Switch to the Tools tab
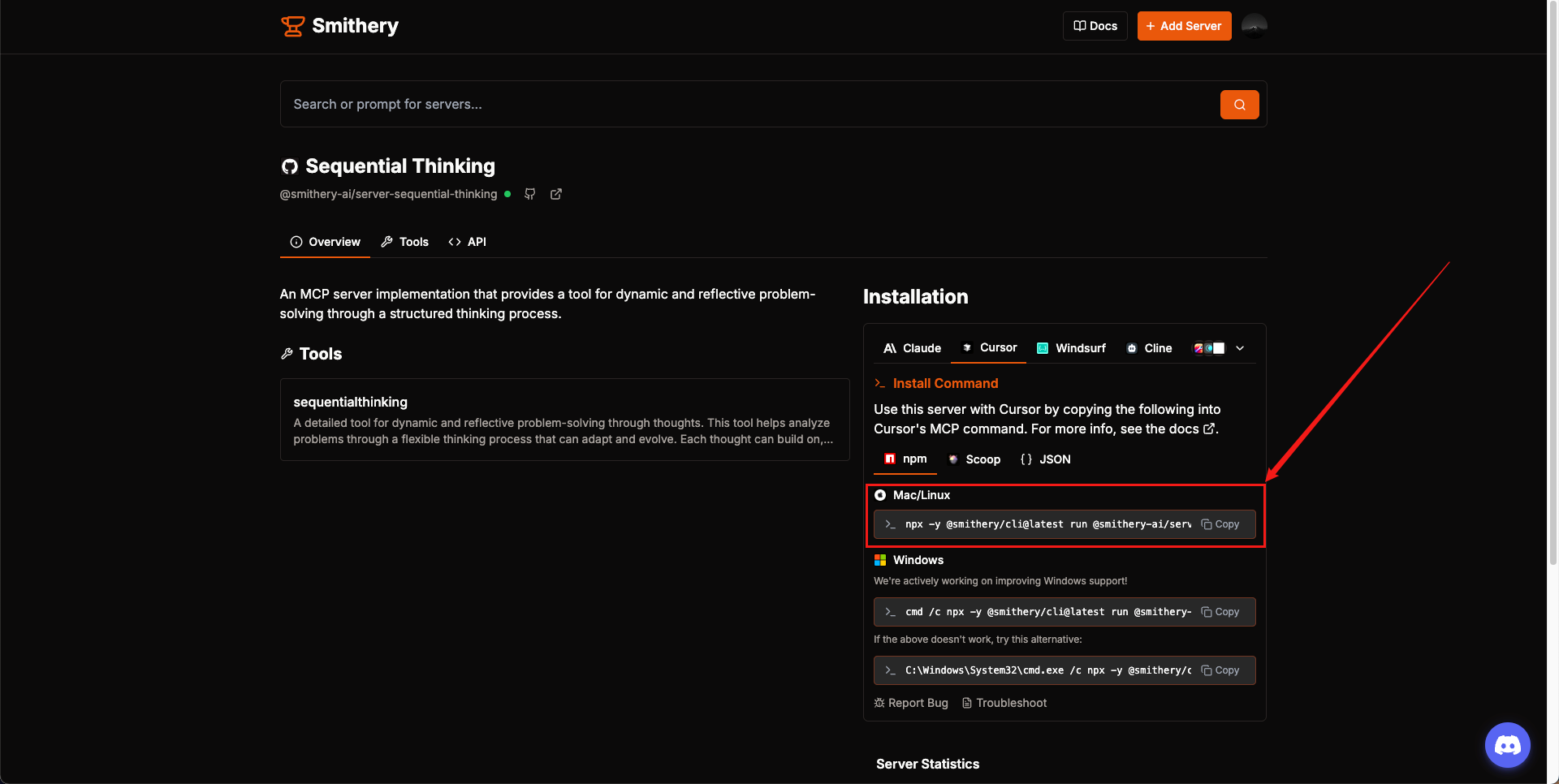The image size is (1559, 784). 404,242
